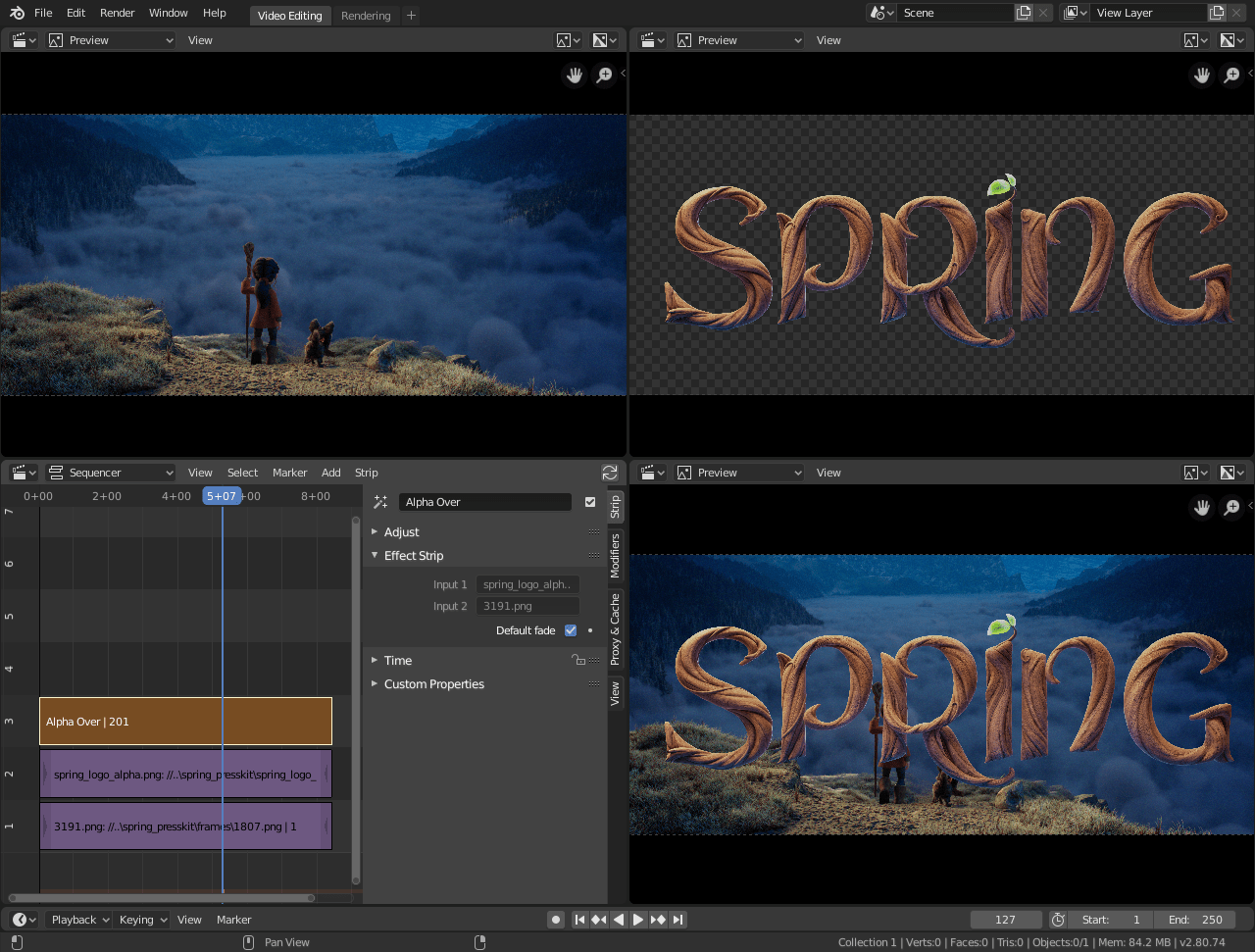Jump to the end of the frame range
The width and height of the screenshot is (1255, 952).
(x=676, y=920)
